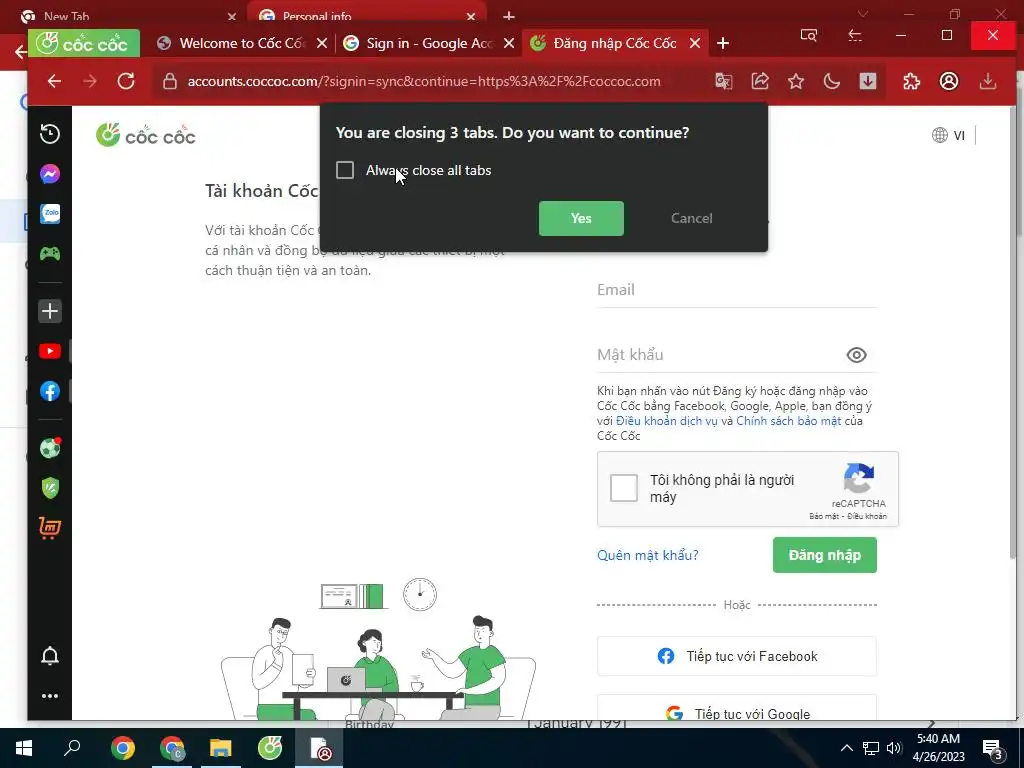The width and height of the screenshot is (1024, 768).
Task: Click the Cốc Cốc logo on page
Action: 146,135
